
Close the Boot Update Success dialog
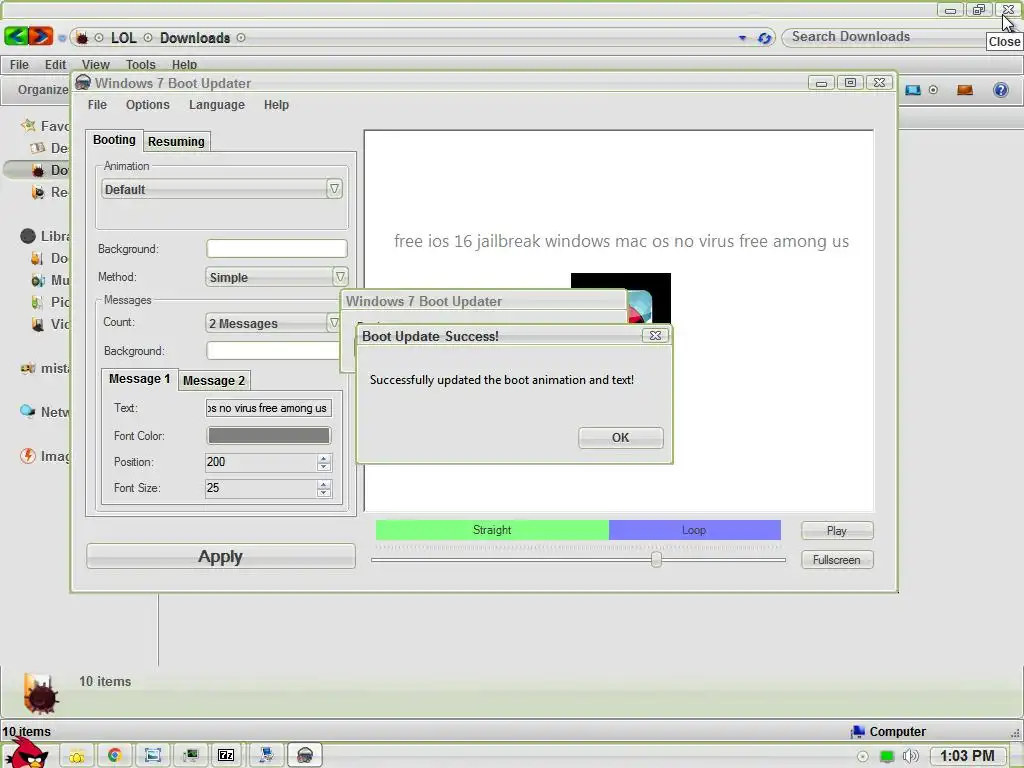655,335
